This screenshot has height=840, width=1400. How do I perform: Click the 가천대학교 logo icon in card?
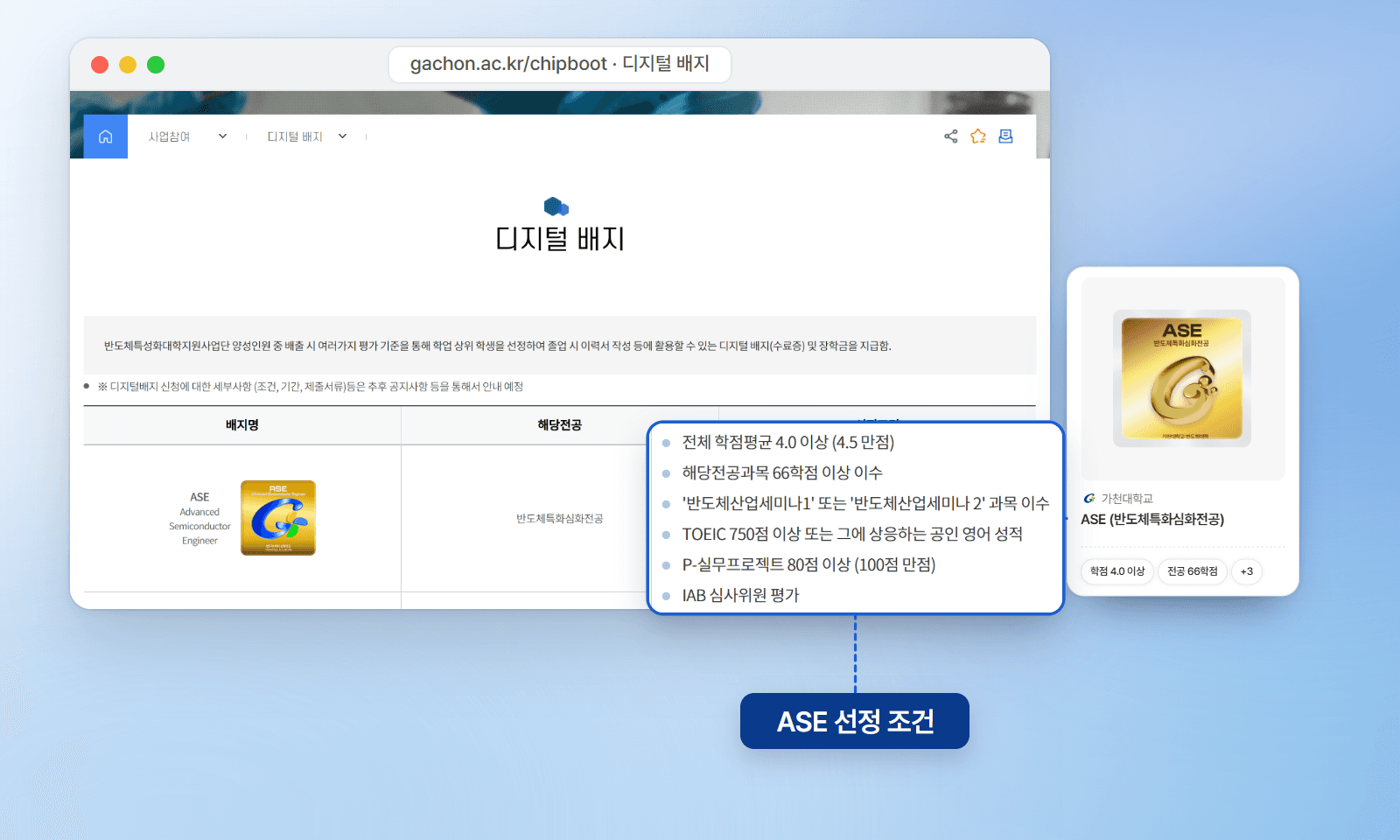point(1089,498)
